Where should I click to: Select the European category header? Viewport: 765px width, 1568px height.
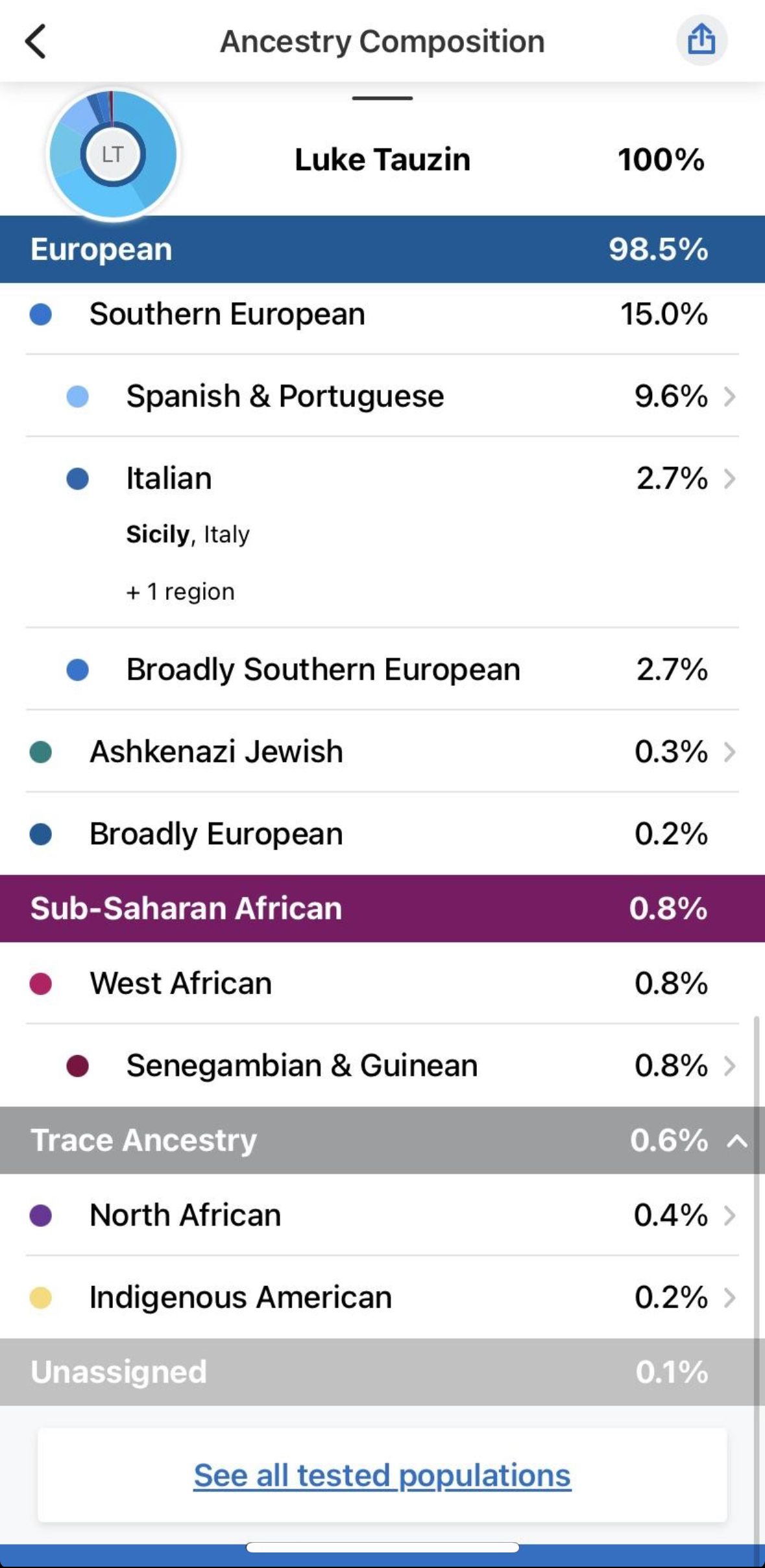382,249
